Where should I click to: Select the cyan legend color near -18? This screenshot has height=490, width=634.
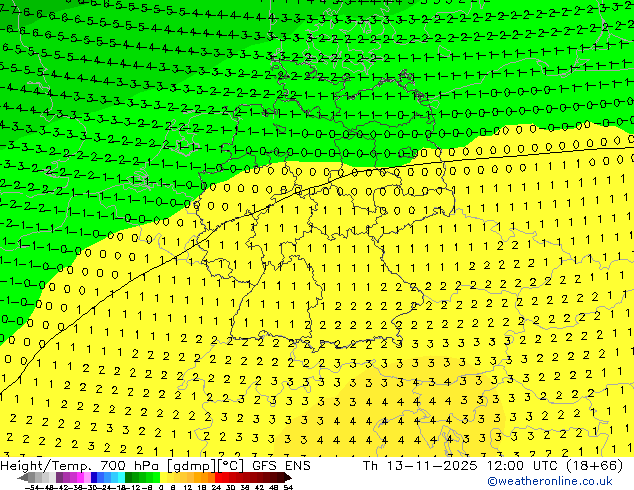pos(122,477)
